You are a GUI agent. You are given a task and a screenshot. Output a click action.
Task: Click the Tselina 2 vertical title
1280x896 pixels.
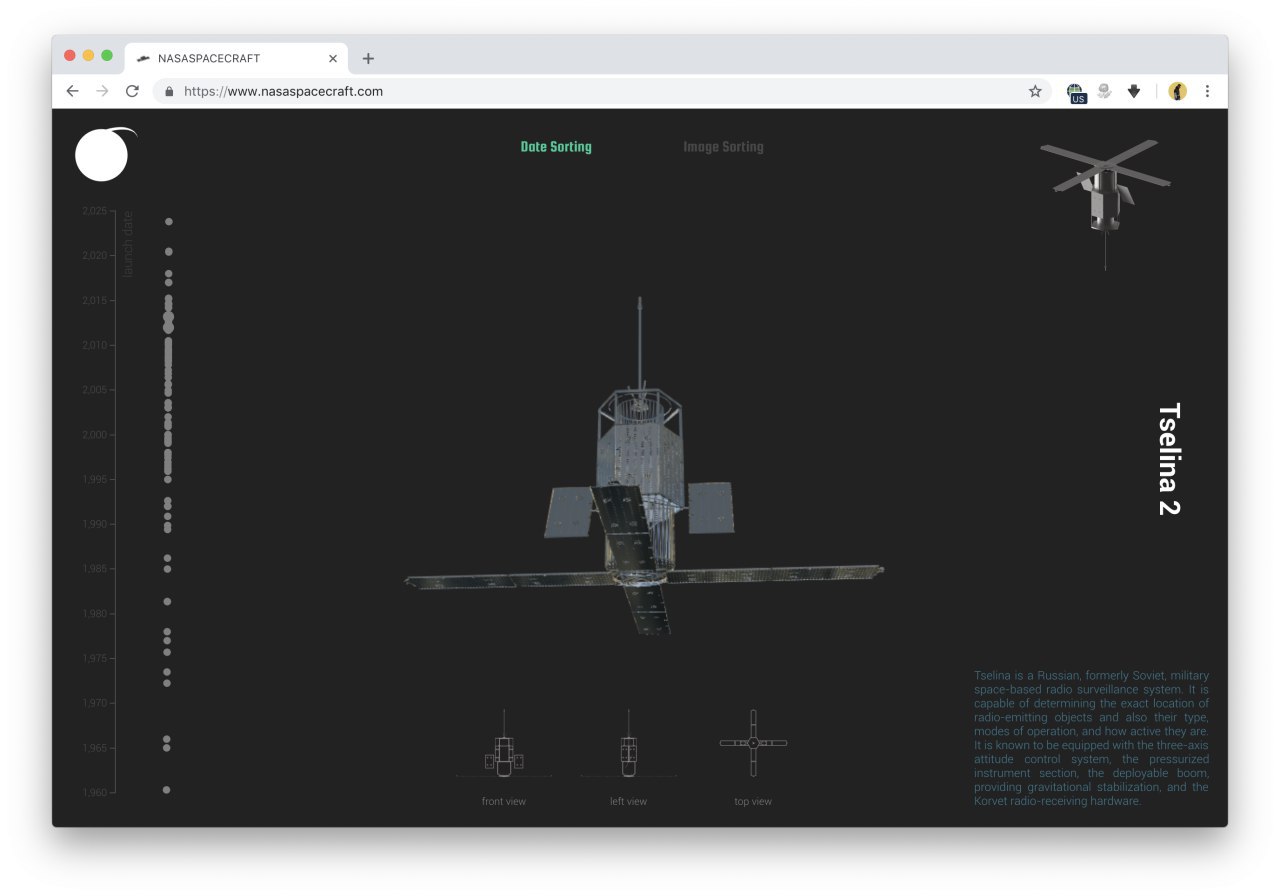[1169, 459]
